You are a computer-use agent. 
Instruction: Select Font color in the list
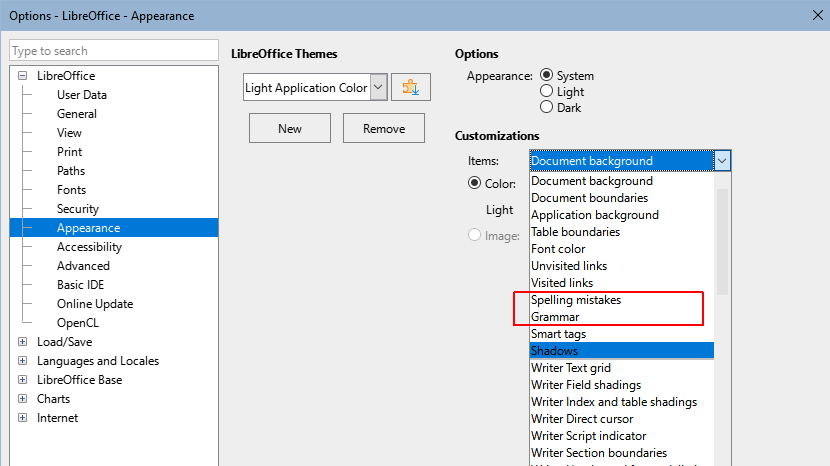click(622, 248)
